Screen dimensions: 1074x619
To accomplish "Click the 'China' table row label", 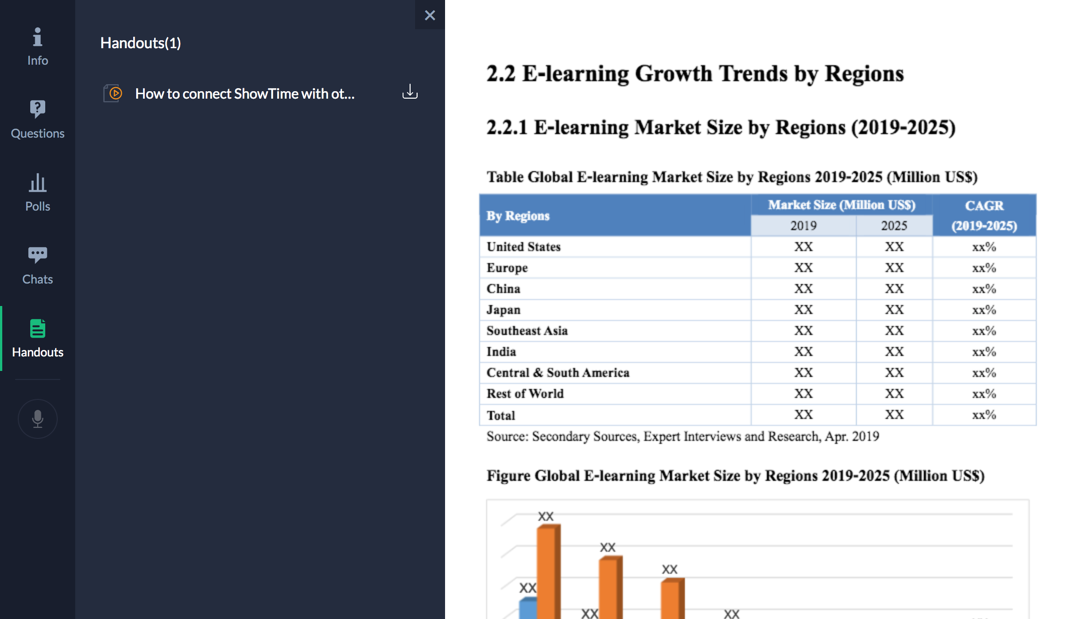I will 503,289.
